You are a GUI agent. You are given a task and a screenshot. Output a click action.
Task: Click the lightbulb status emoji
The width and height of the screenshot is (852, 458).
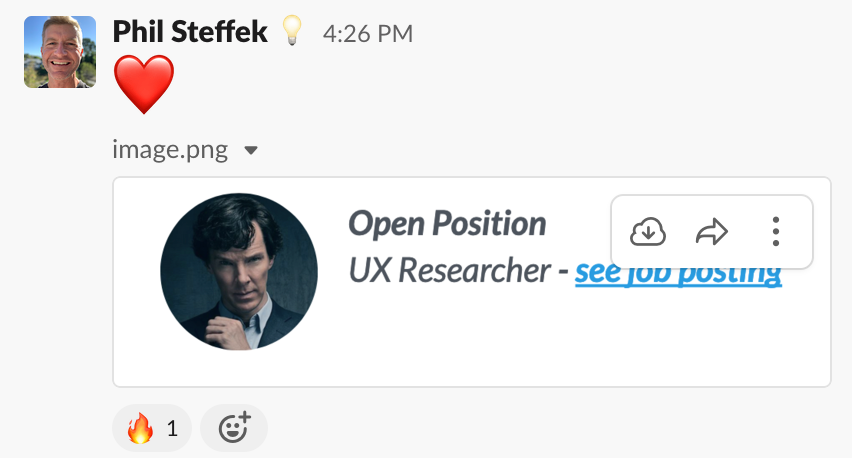click(291, 31)
